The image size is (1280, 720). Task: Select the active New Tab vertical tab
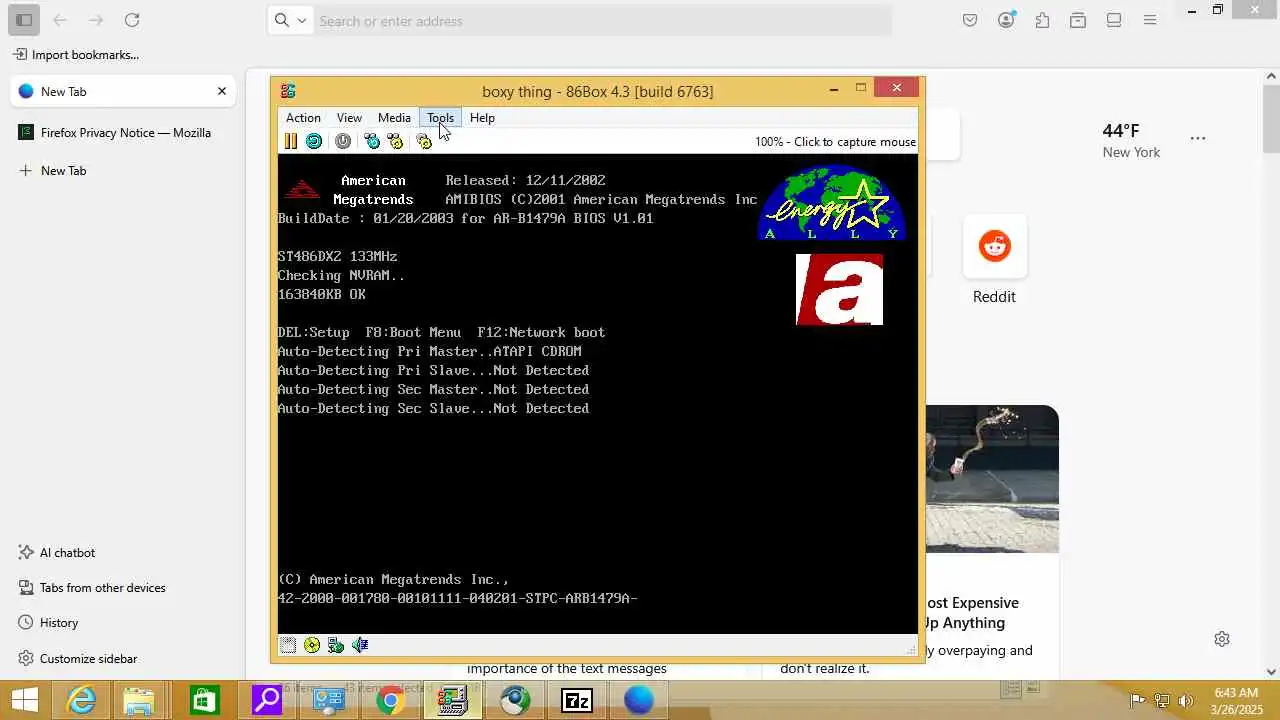coord(122,91)
